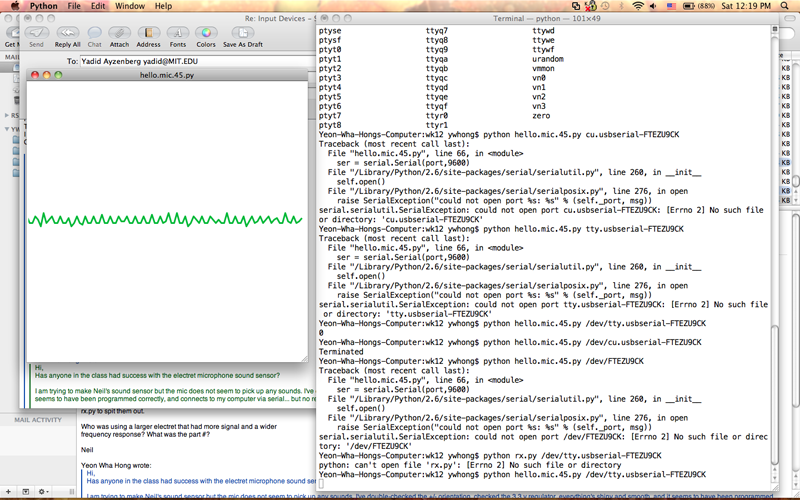Open the File menu
The image size is (800, 500).
pyautogui.click(x=74, y=6)
